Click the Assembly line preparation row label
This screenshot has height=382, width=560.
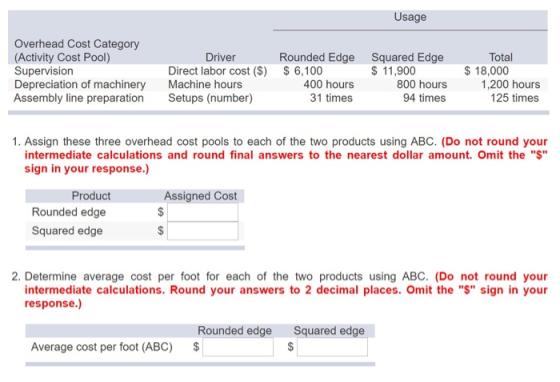point(79,98)
